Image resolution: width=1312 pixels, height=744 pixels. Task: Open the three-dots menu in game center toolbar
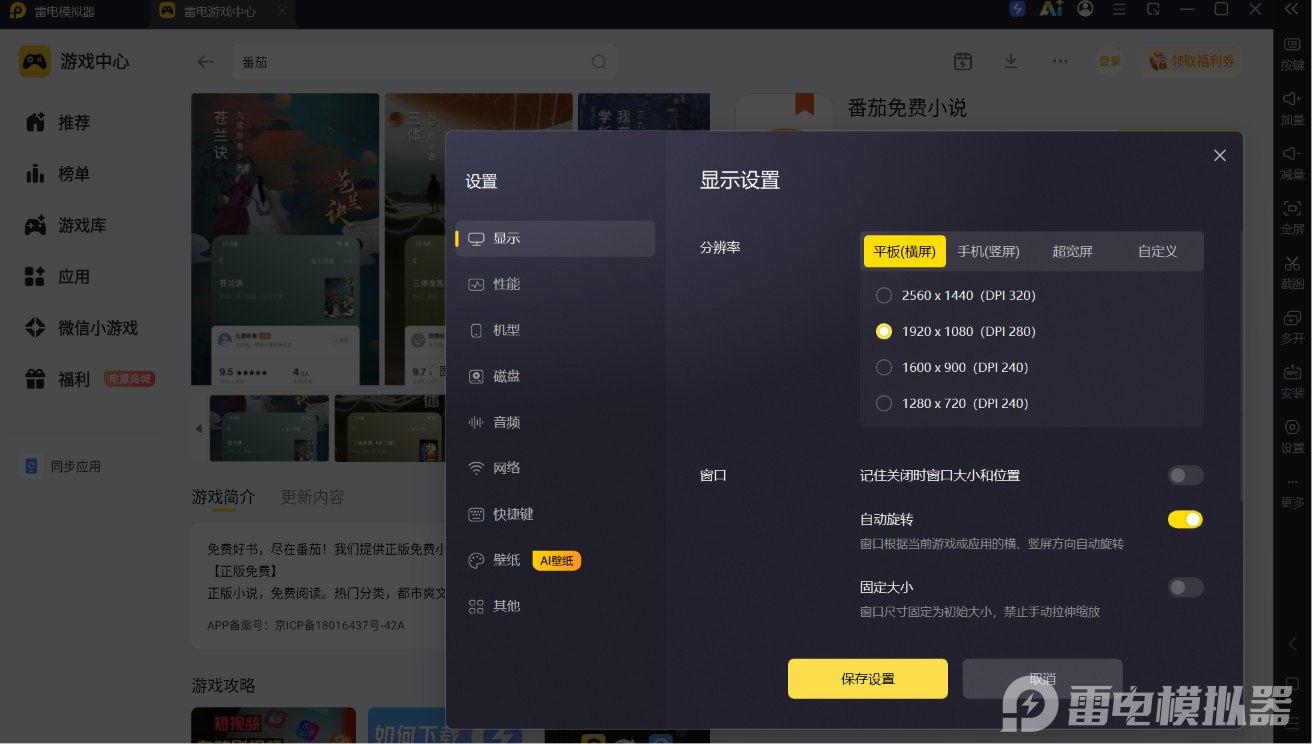pos(1060,62)
